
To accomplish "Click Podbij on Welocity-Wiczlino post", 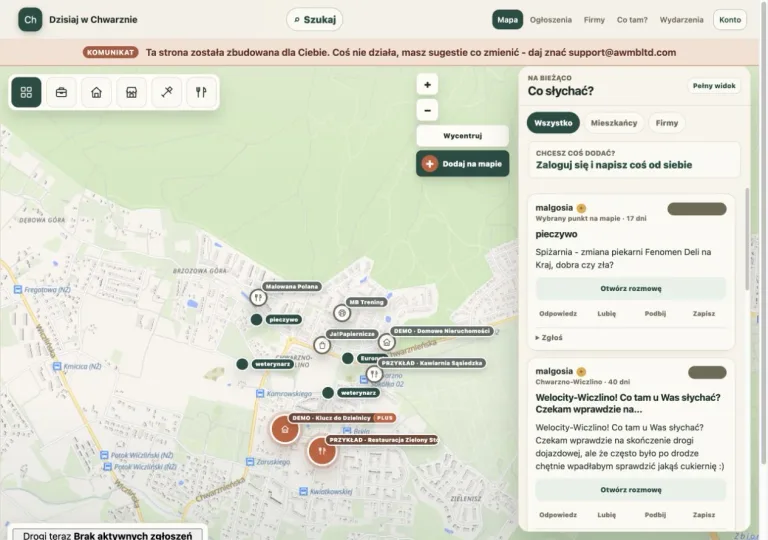I will pyautogui.click(x=655, y=515).
